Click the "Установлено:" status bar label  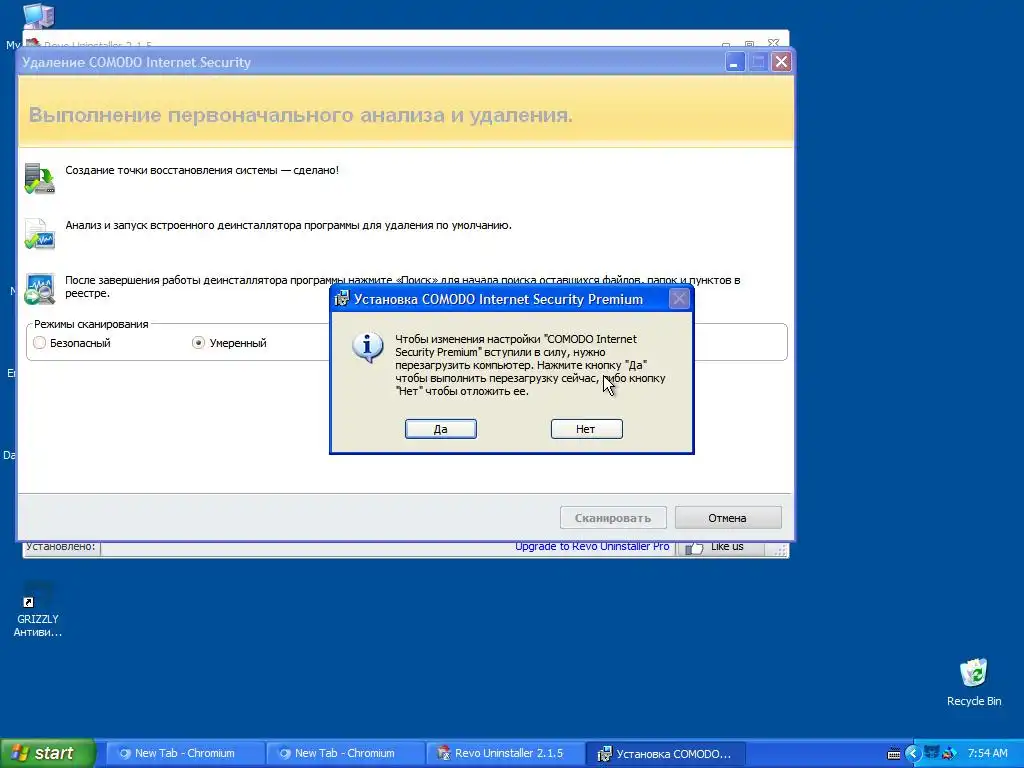(61, 547)
